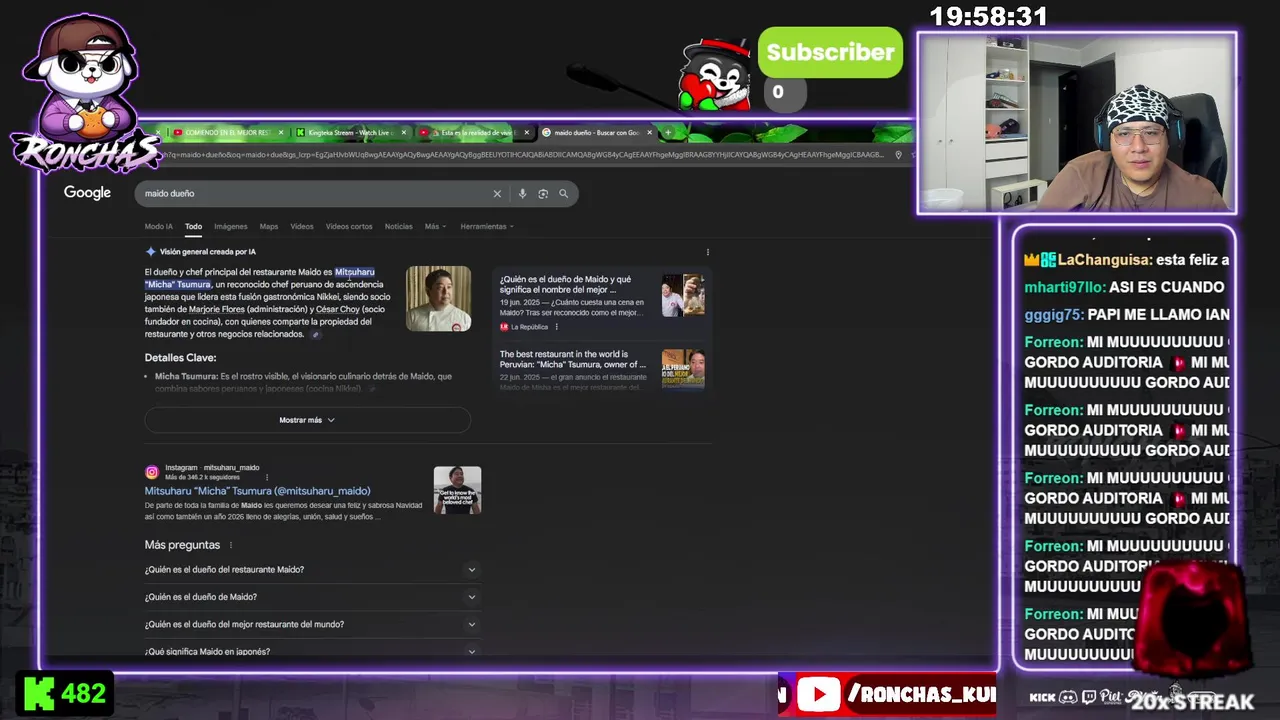
Task: Open the 'Más' dropdown in search tabs
Action: 435,226
